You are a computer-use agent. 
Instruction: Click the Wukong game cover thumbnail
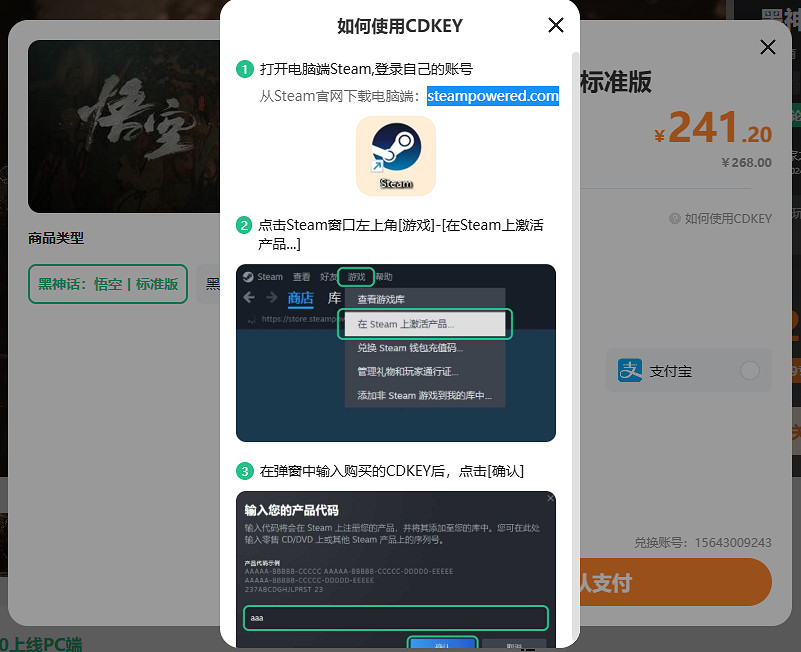(x=120, y=125)
